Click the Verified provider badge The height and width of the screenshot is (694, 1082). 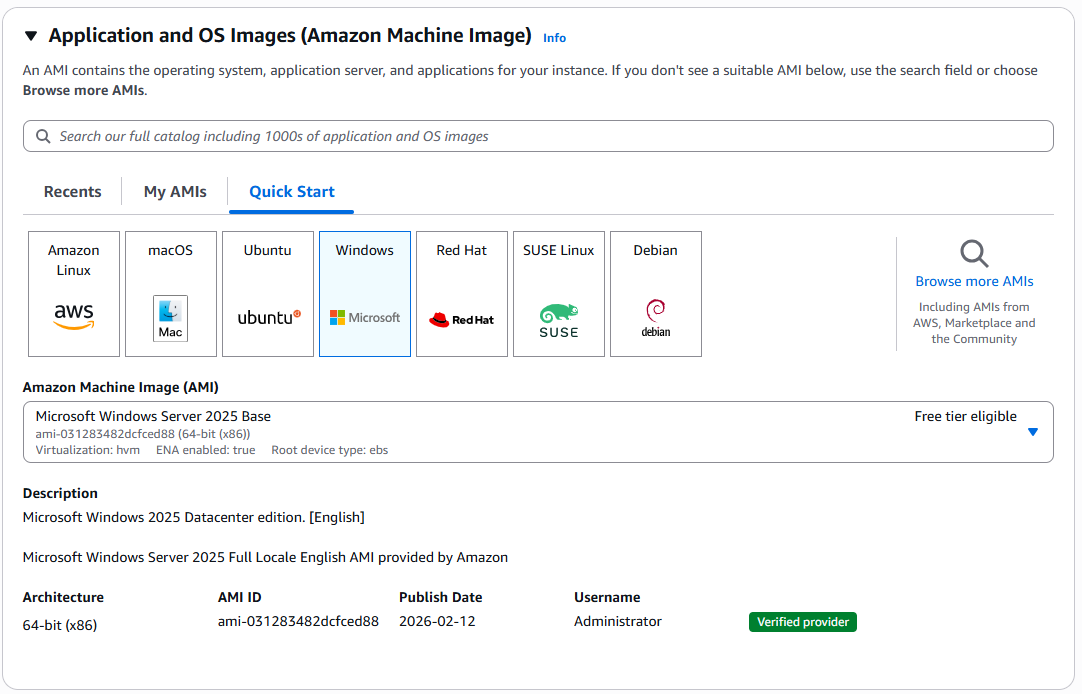pos(803,622)
